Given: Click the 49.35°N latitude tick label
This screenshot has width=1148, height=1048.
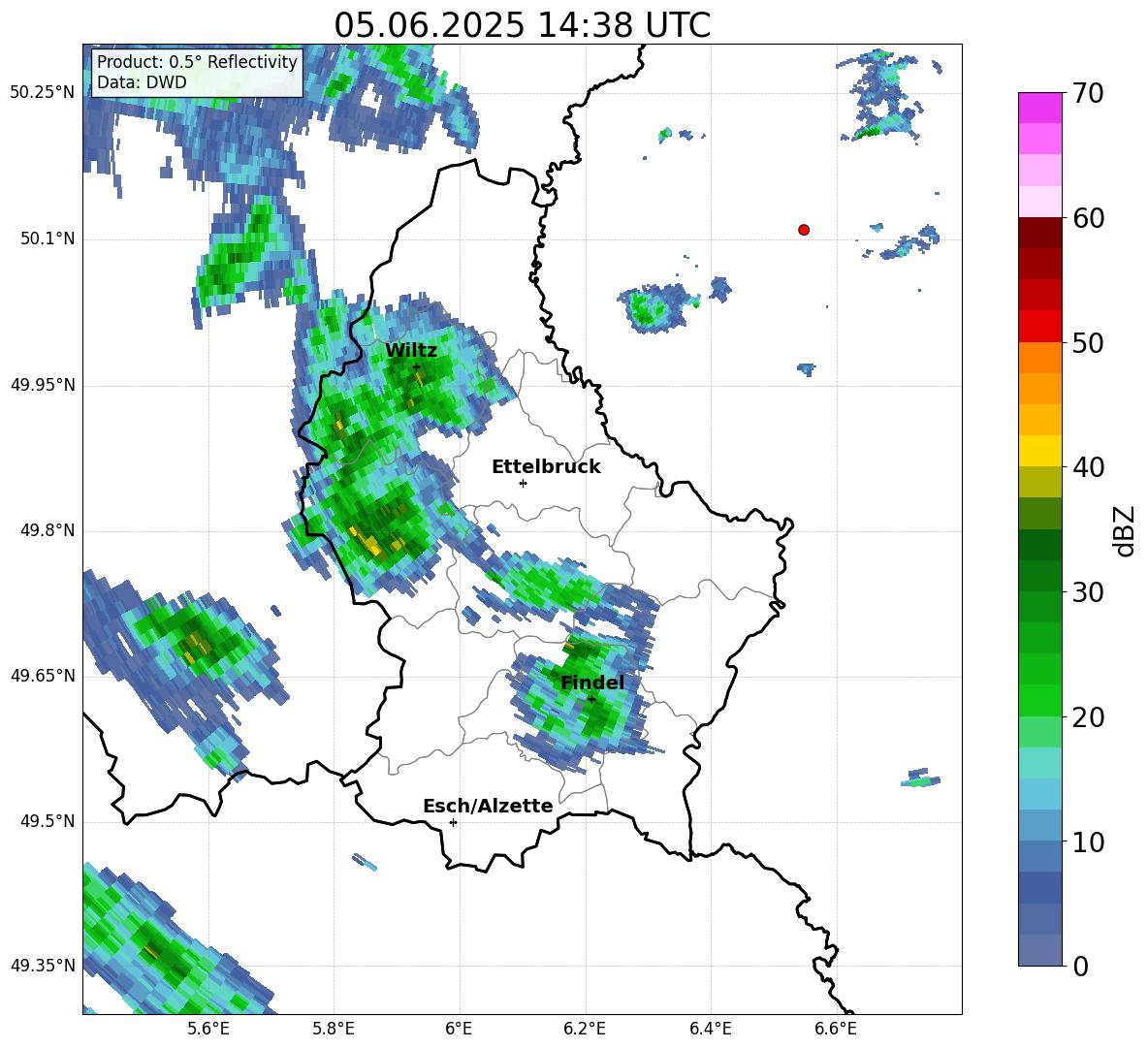Looking at the screenshot, I should coord(43,966).
